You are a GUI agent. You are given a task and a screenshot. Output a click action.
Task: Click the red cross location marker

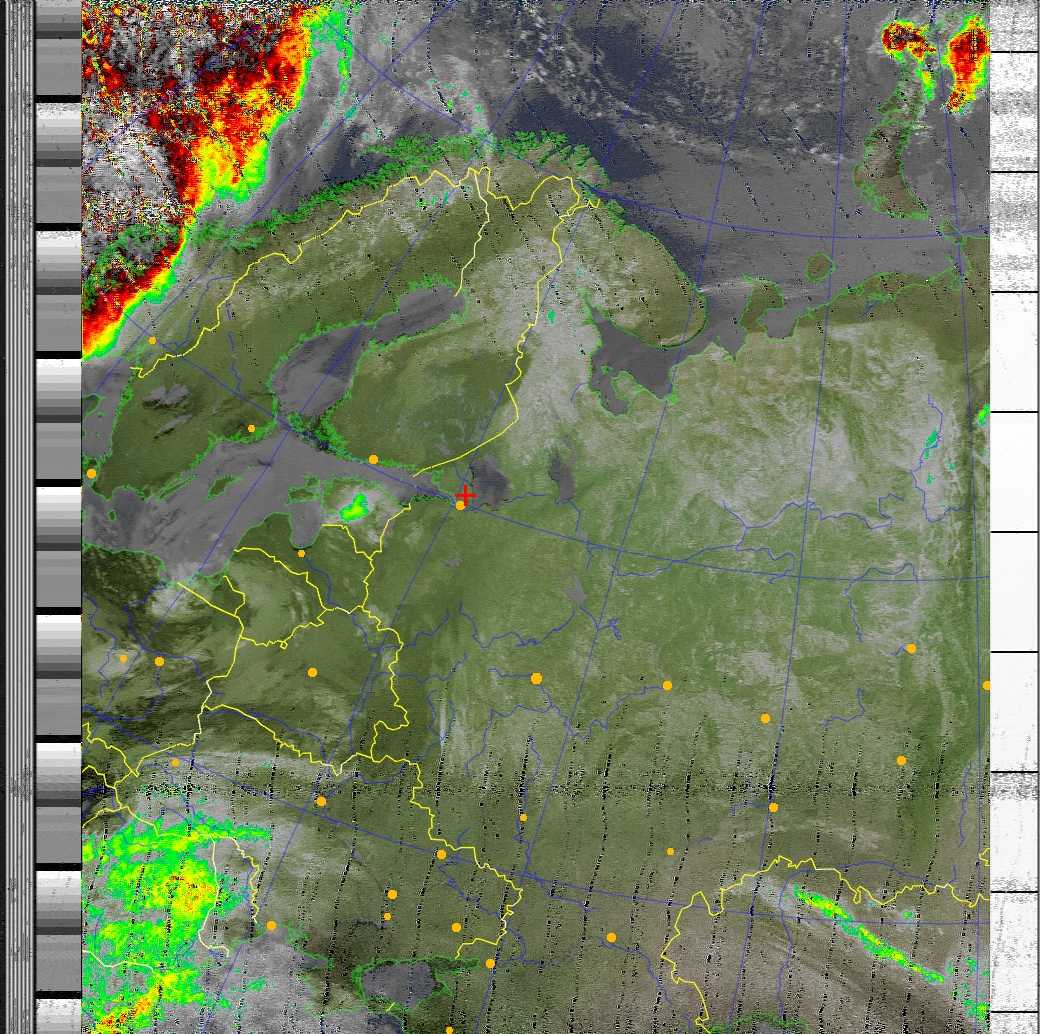point(466,495)
